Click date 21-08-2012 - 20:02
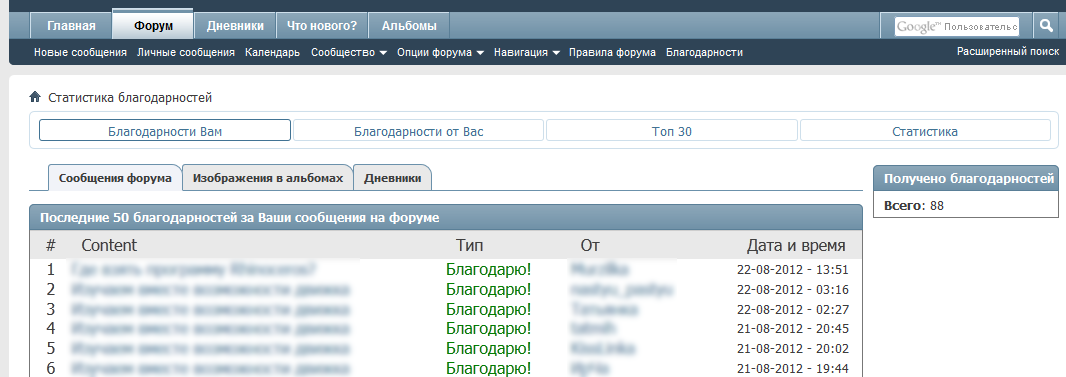Screen dimensions: 1066x377 pos(793,349)
